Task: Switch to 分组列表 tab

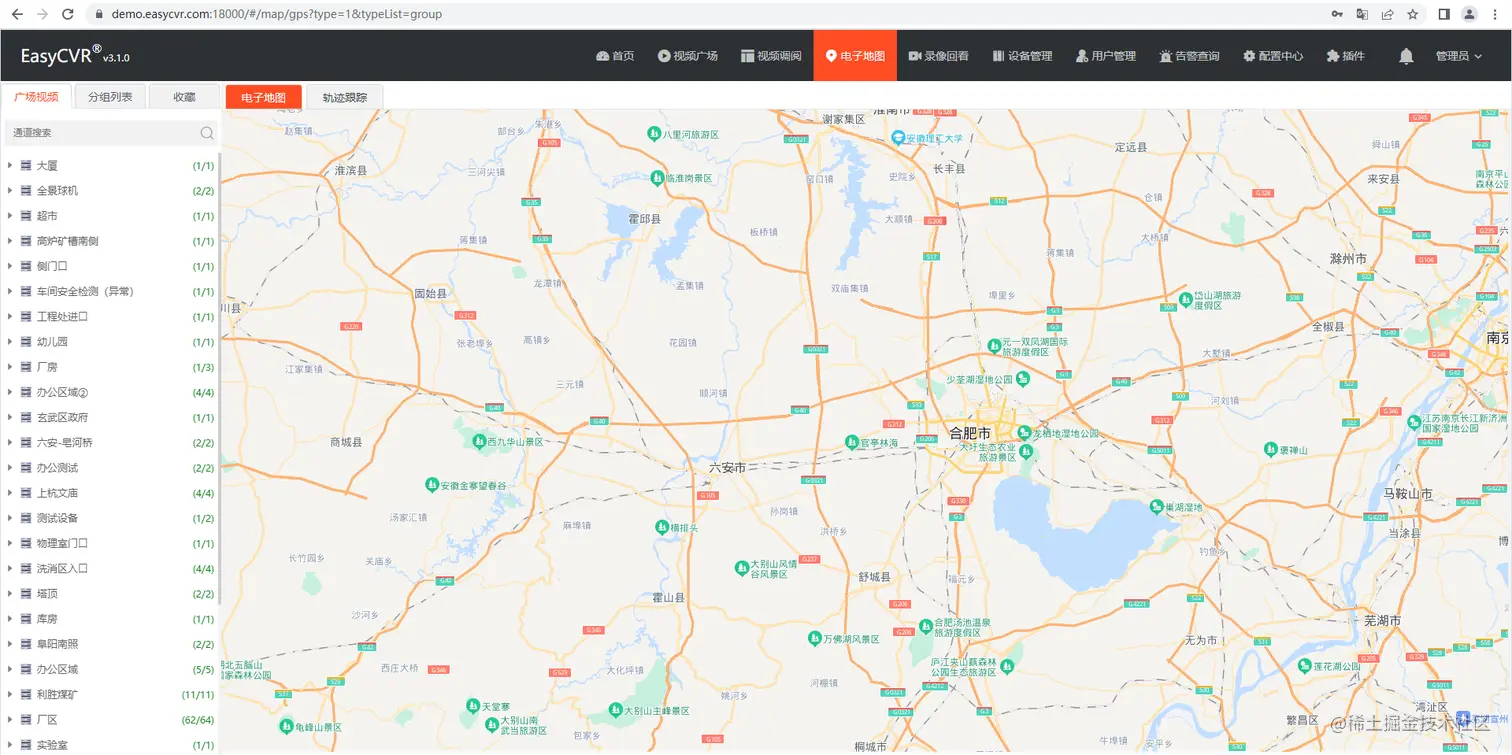Action: pyautogui.click(x=110, y=97)
